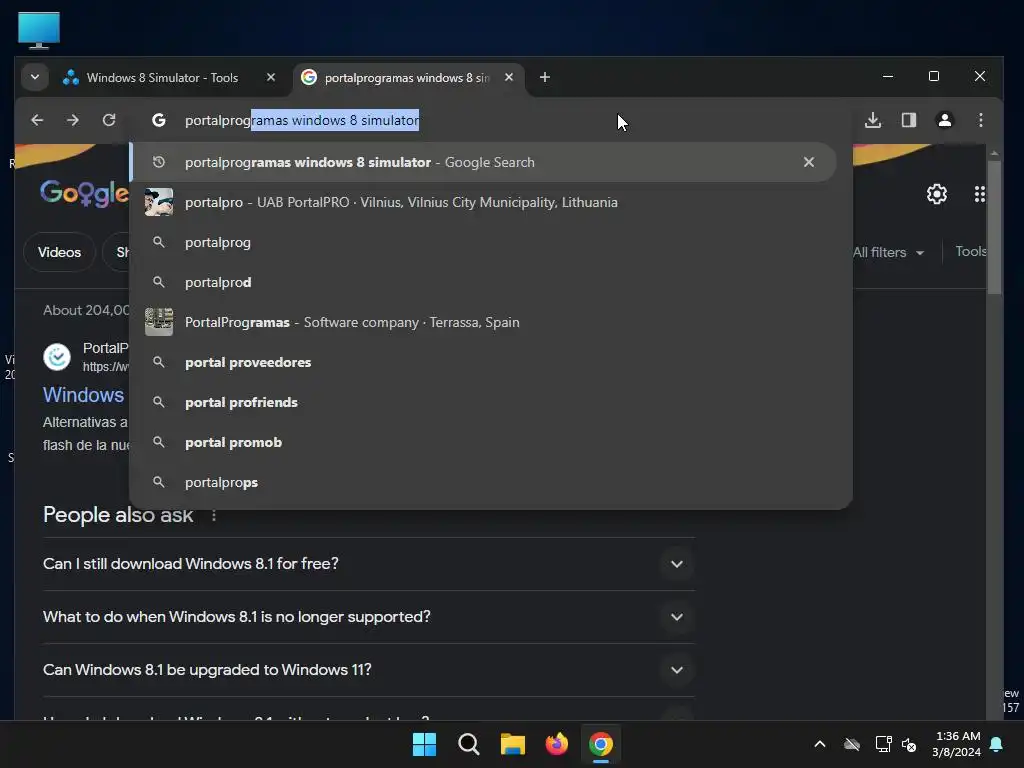The image size is (1024, 768).
Task: Open the Chrome profile avatar
Action: 944,120
